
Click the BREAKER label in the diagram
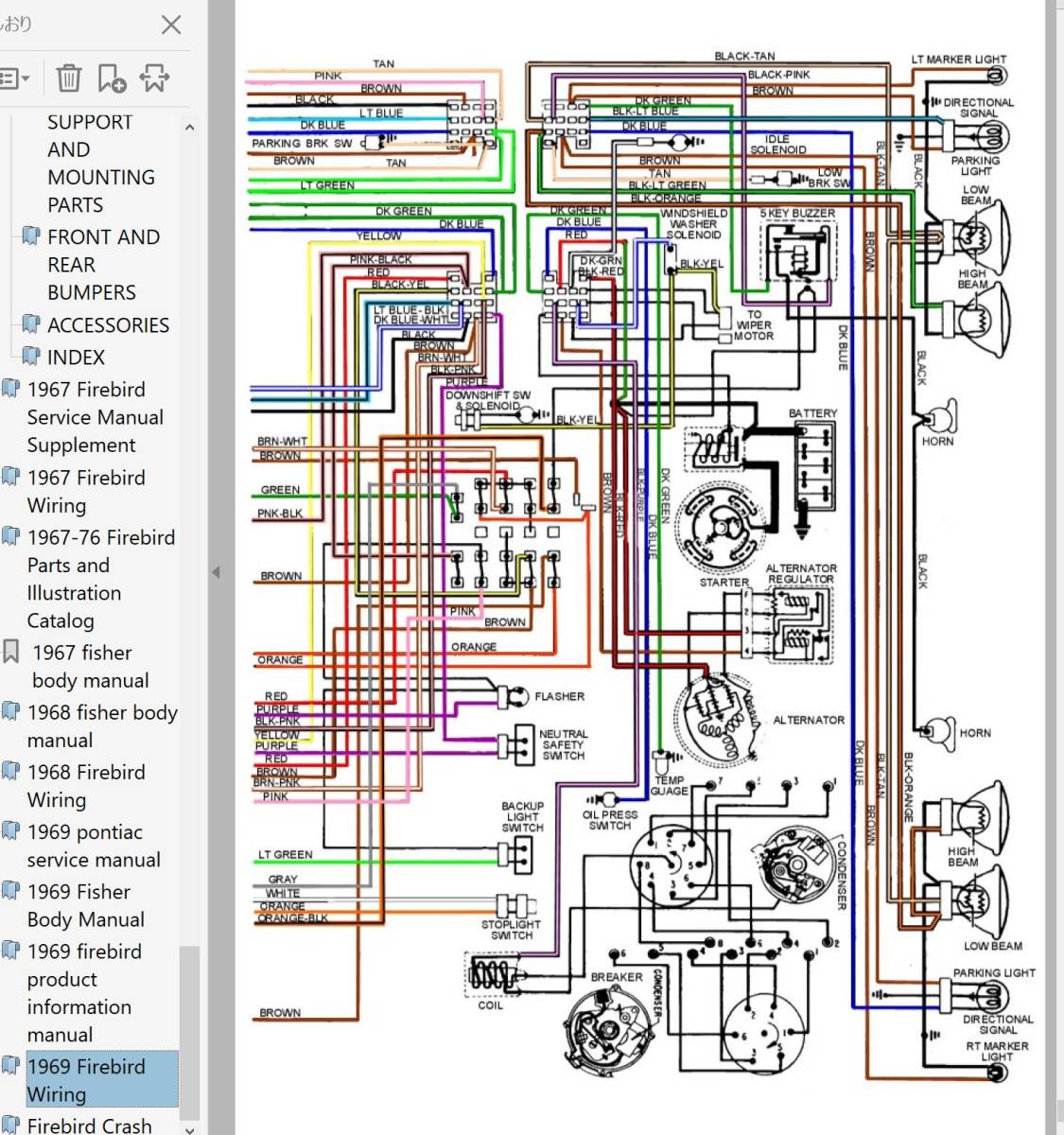617,977
